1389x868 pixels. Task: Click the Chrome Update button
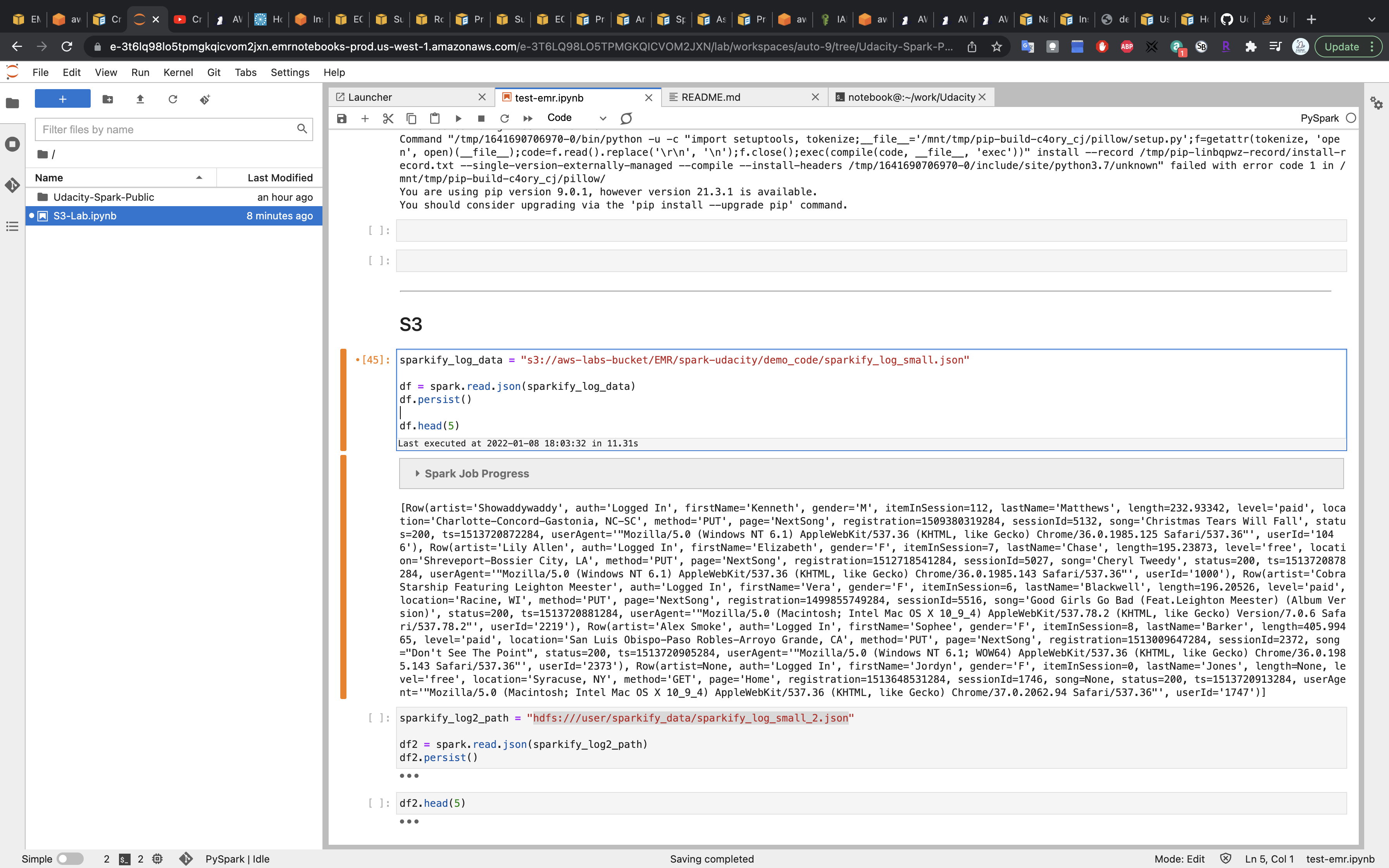(1341, 46)
